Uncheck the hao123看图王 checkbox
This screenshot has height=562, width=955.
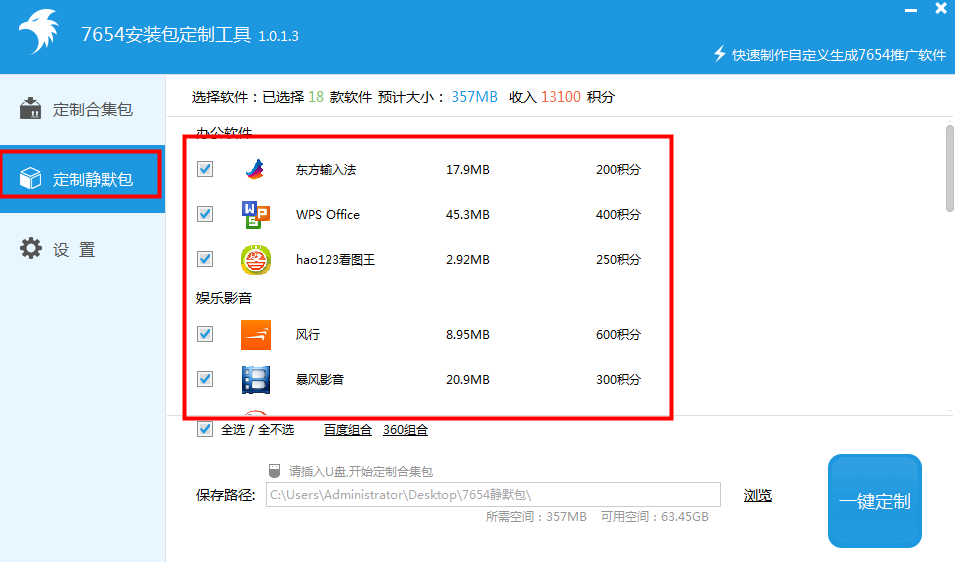coord(205,259)
